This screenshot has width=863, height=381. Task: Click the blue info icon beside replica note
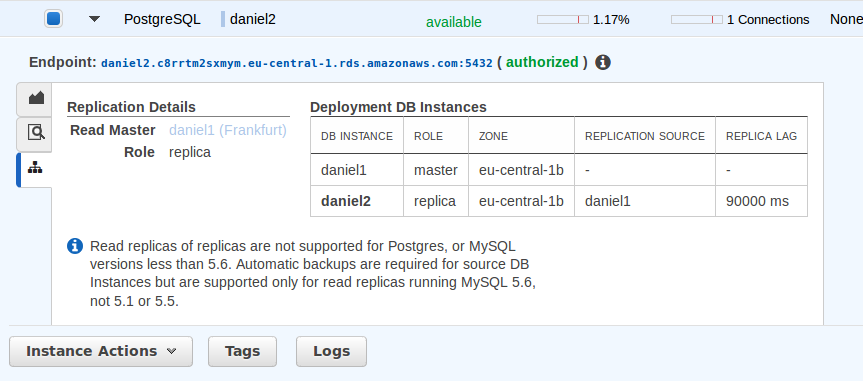75,246
